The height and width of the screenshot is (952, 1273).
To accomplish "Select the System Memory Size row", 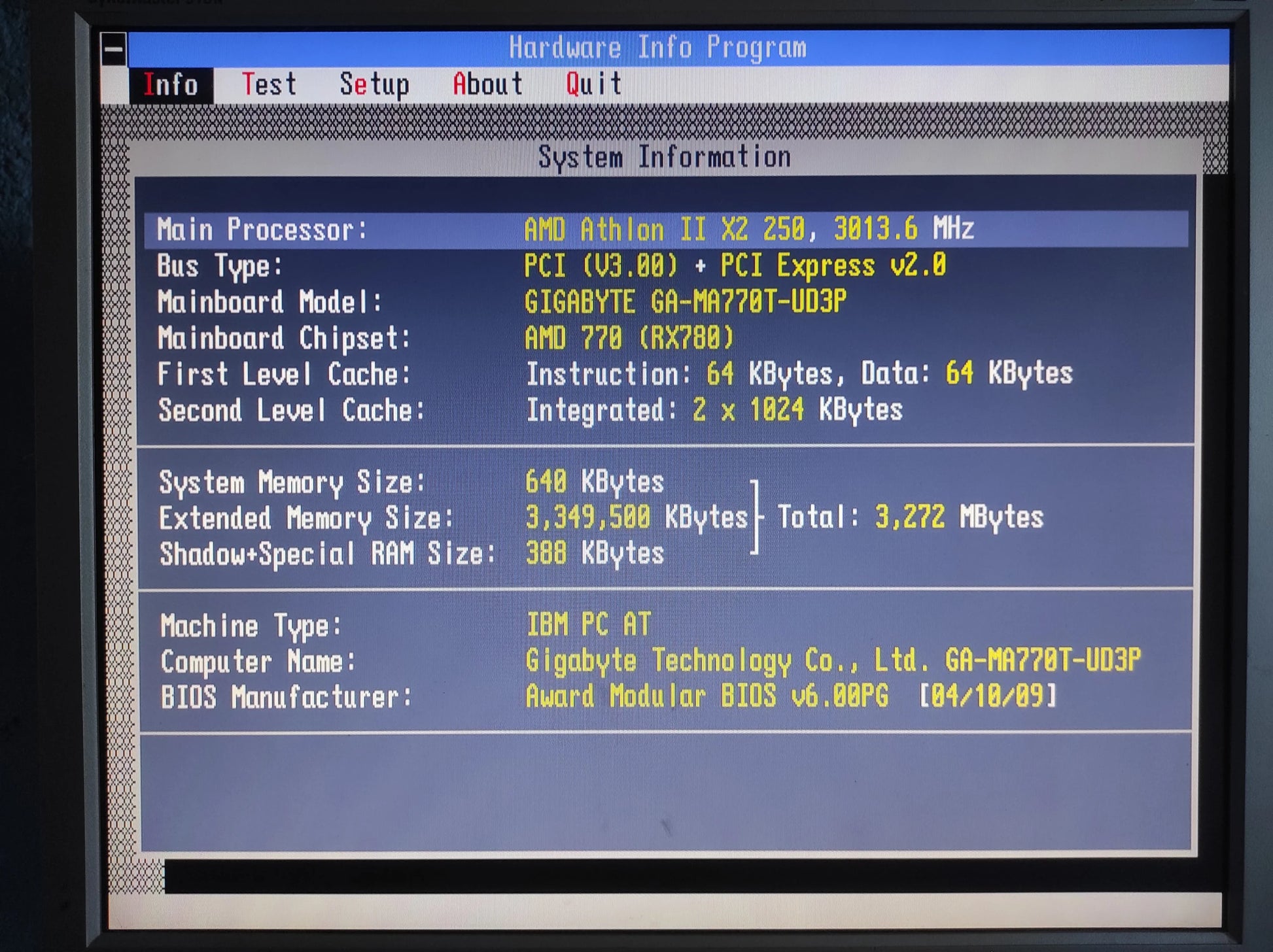I will coord(666,482).
